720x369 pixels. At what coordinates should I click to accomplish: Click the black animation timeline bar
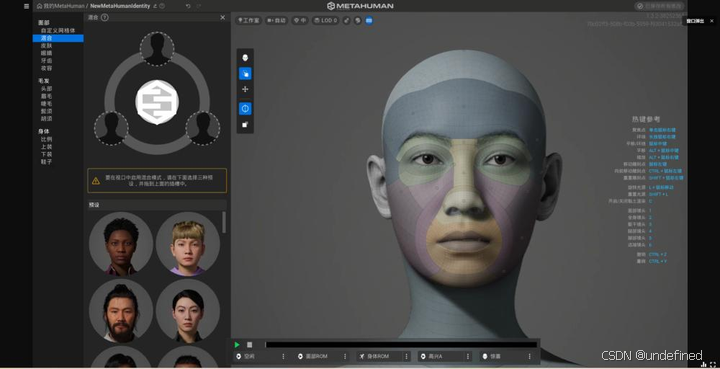point(401,345)
